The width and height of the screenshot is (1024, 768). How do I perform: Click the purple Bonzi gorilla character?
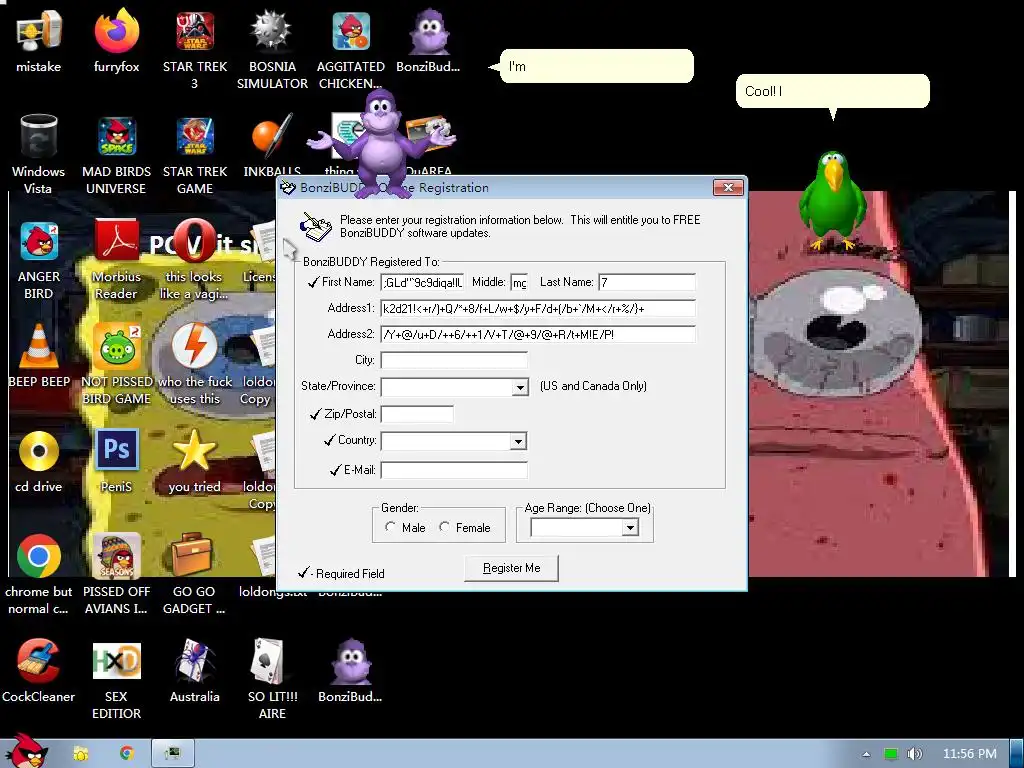[381, 142]
